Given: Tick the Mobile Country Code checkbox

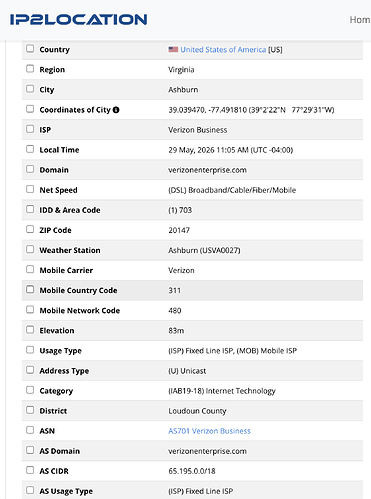Looking at the screenshot, I should coord(30,289).
